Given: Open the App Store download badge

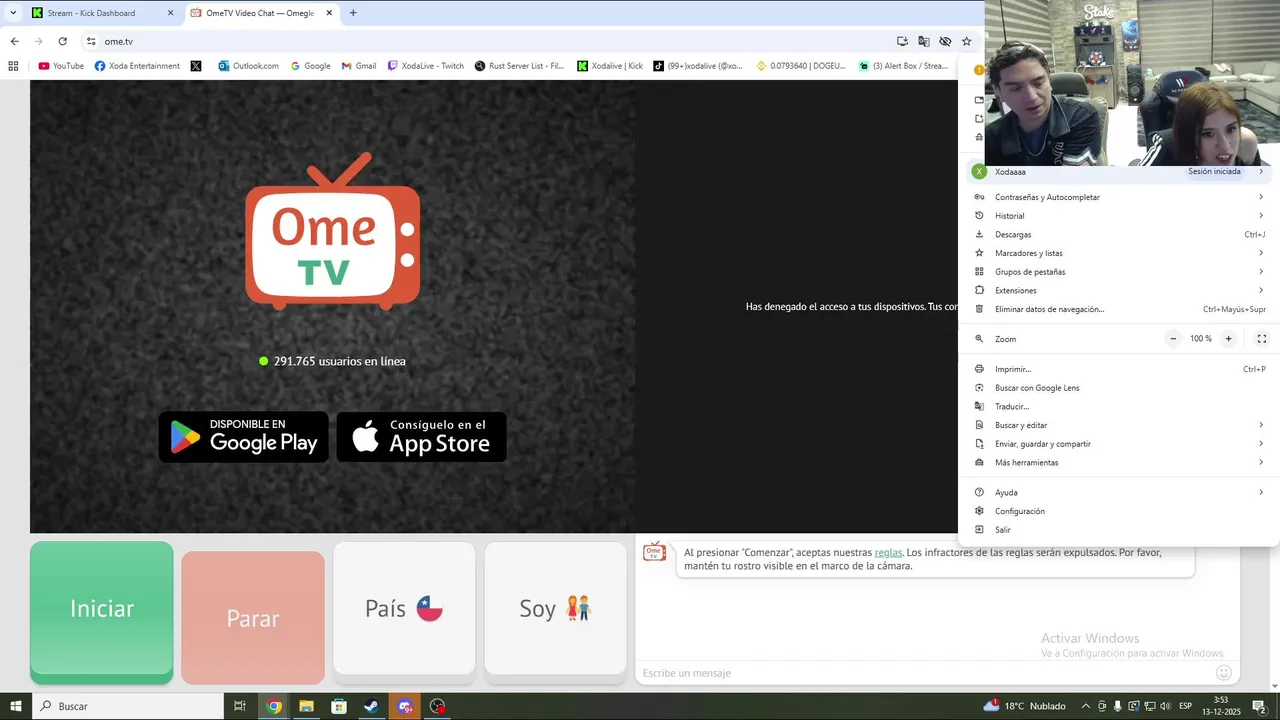Looking at the screenshot, I should [x=422, y=437].
